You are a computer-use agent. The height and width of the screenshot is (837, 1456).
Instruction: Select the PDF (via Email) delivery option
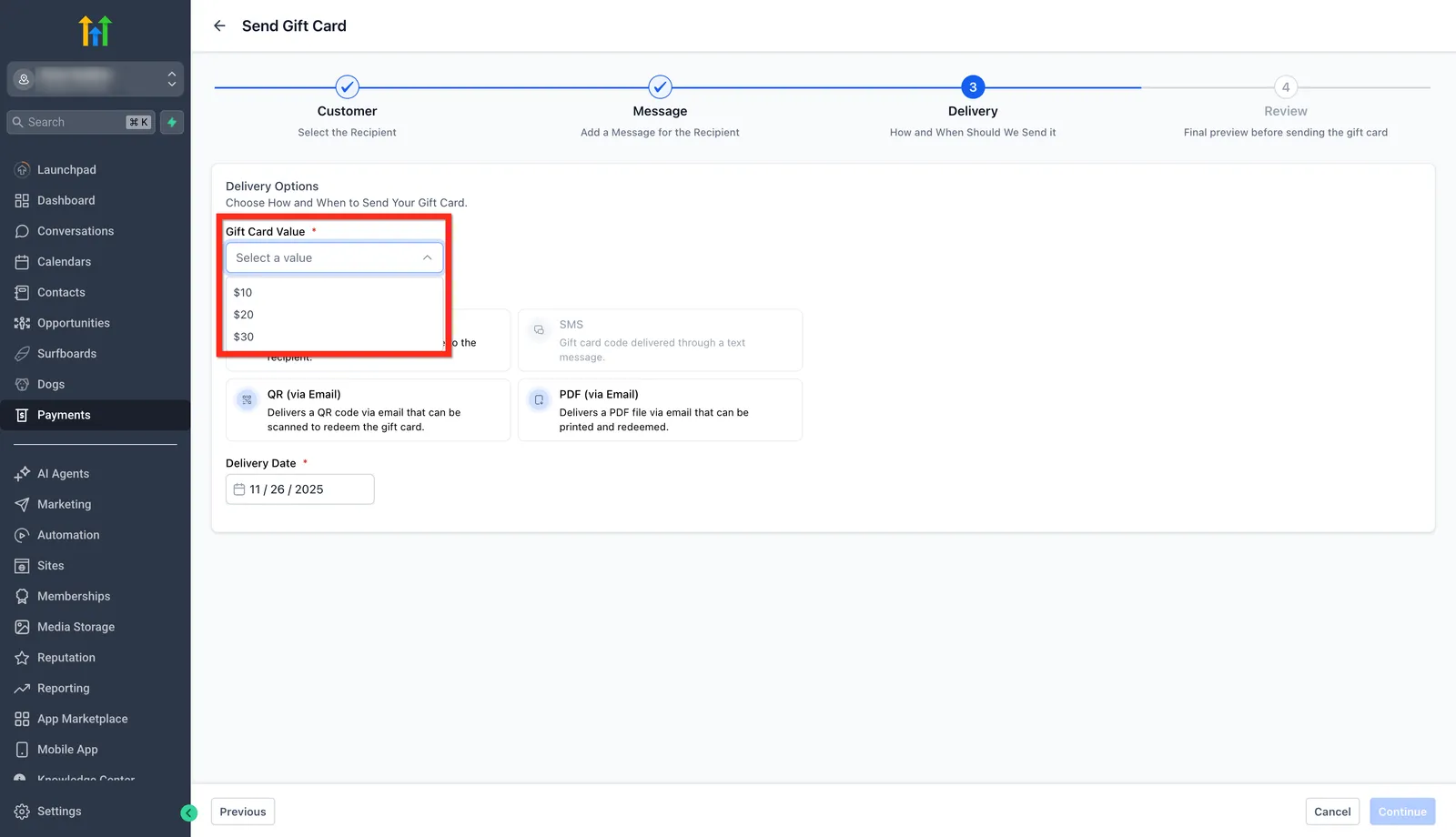coord(660,410)
